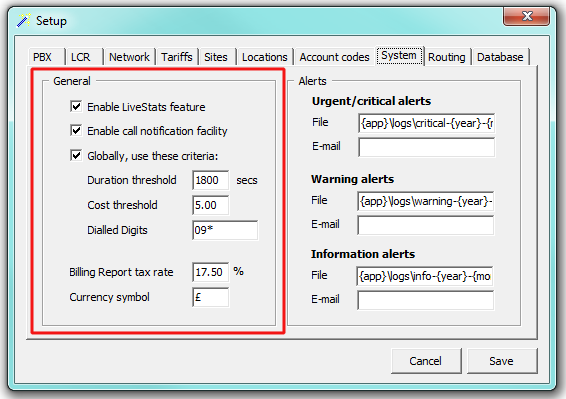The image size is (566, 399).
Task: Edit Warning alerts File path
Action: tap(426, 201)
